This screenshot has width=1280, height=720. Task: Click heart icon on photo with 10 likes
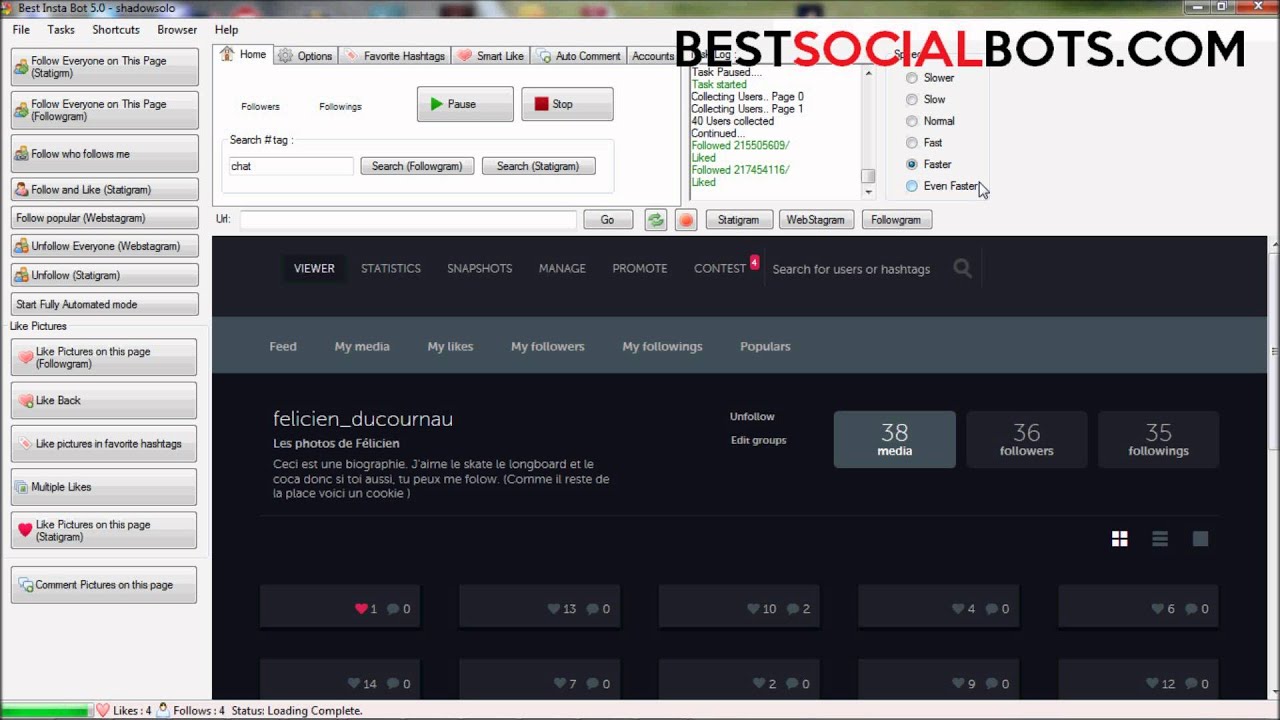coord(753,608)
